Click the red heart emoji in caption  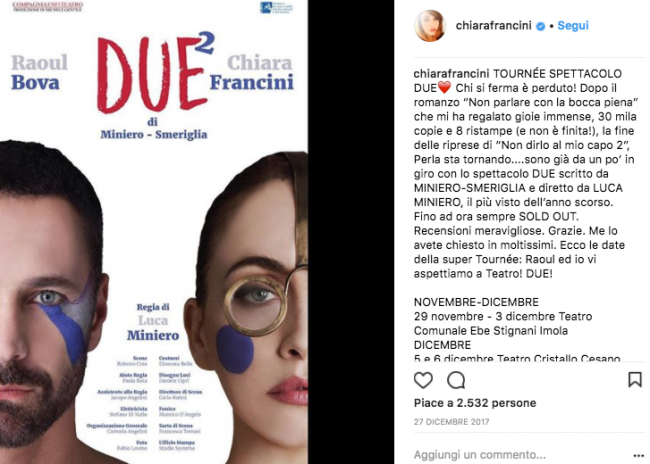point(444,88)
